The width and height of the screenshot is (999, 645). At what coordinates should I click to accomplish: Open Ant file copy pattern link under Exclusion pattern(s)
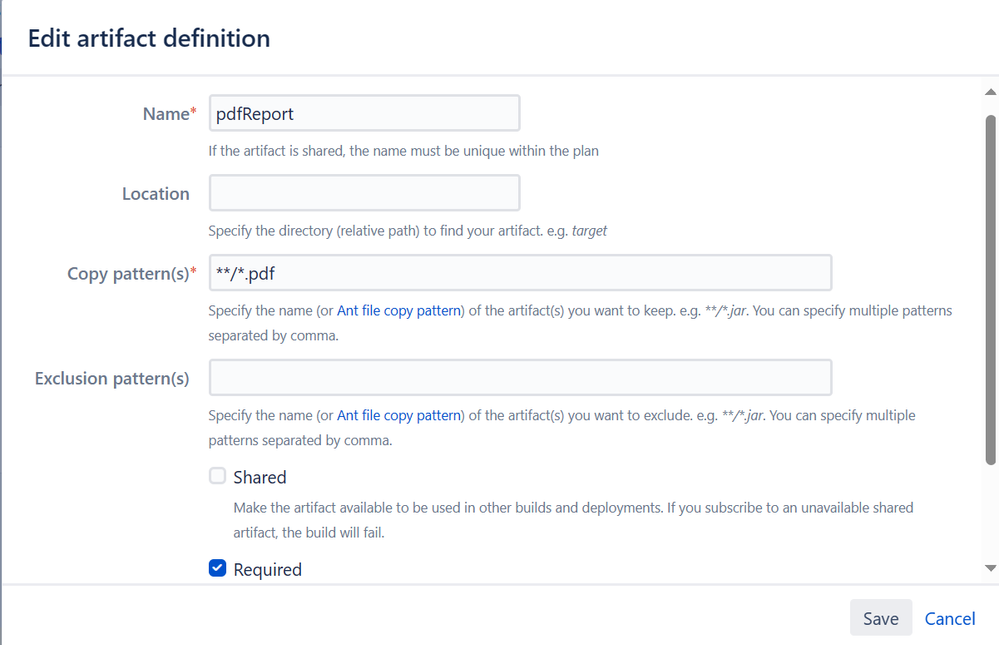[399, 415]
